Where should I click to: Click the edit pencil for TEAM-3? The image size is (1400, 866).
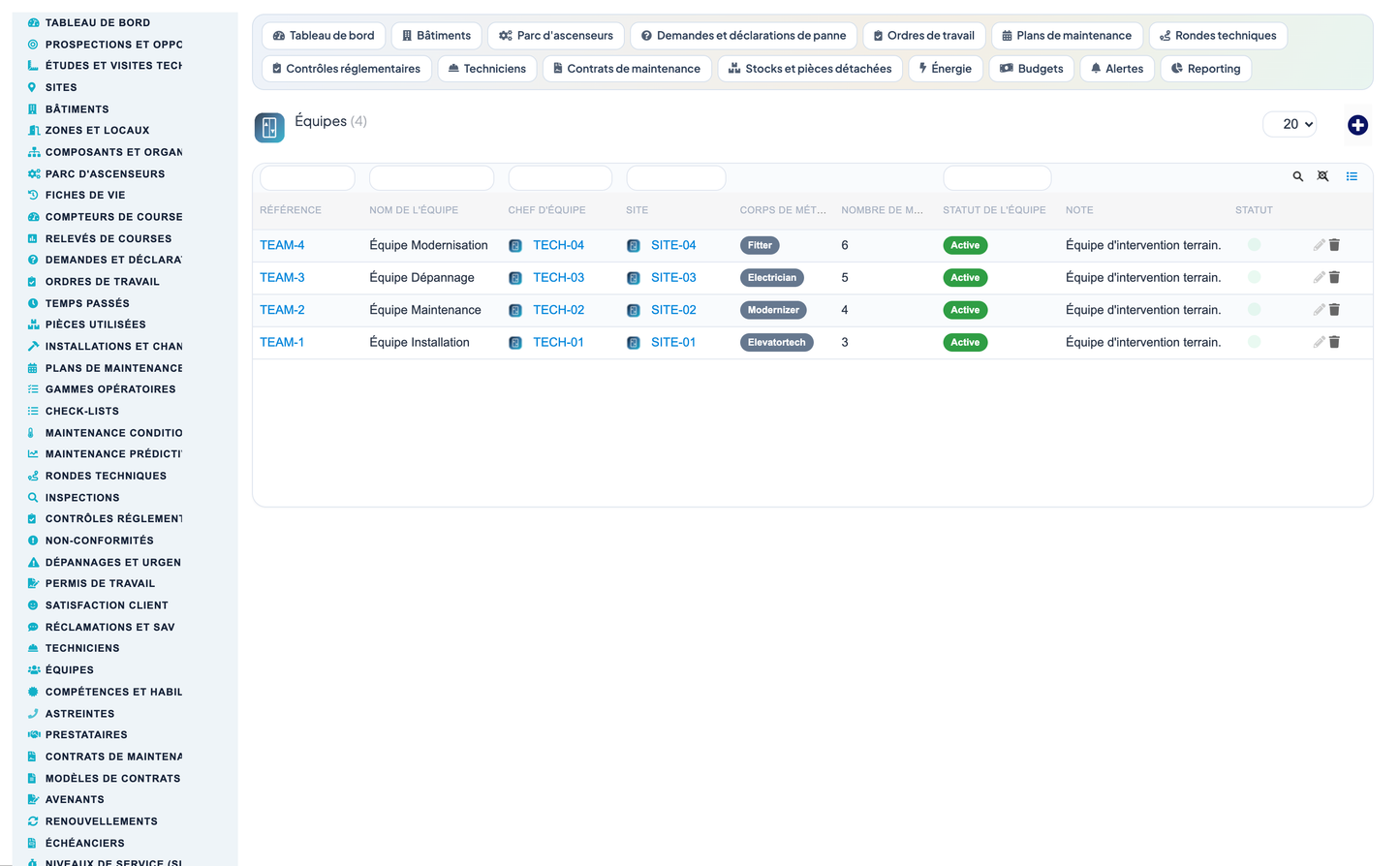point(1319,277)
